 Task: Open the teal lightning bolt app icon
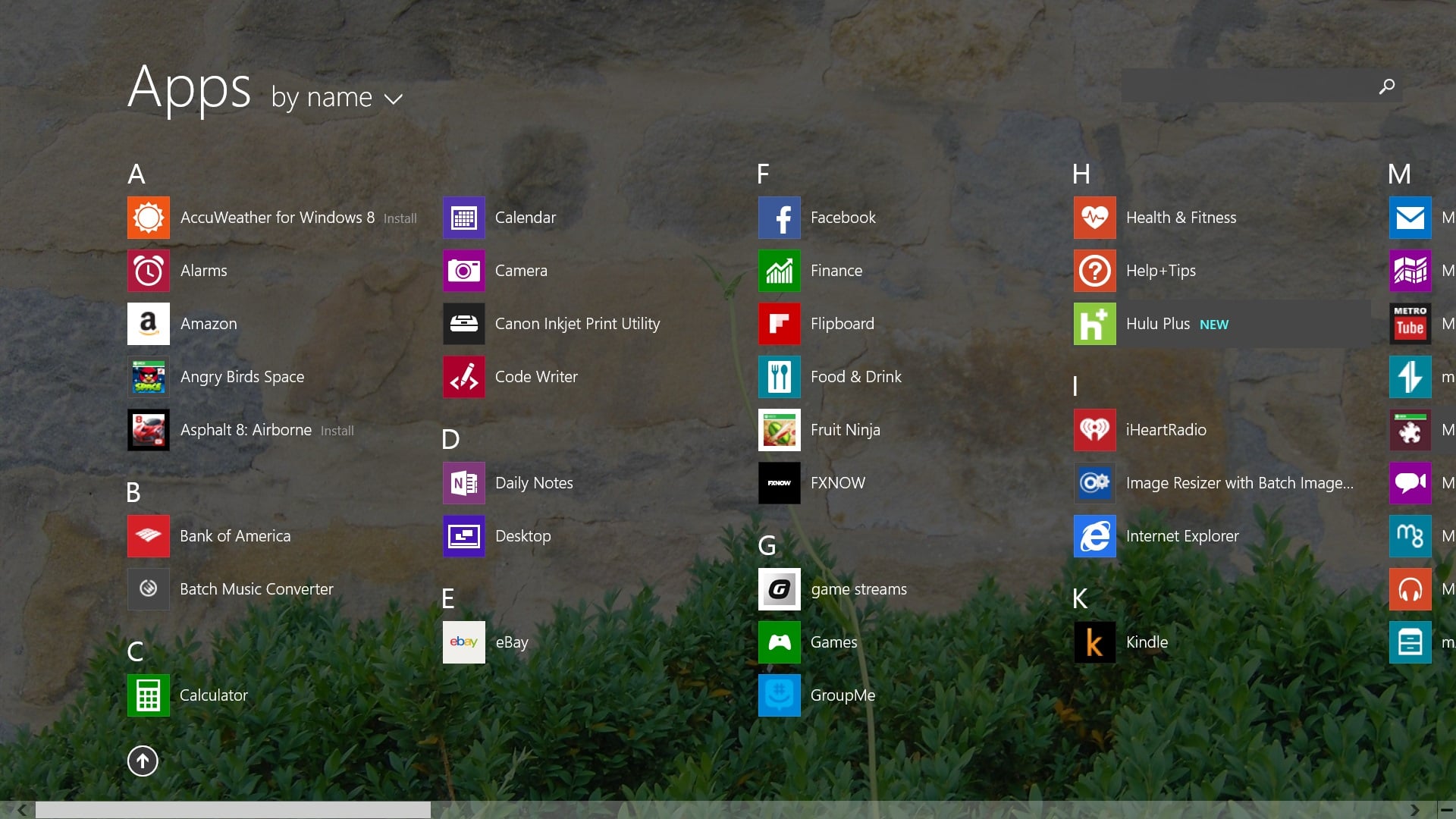pyautogui.click(x=1410, y=377)
